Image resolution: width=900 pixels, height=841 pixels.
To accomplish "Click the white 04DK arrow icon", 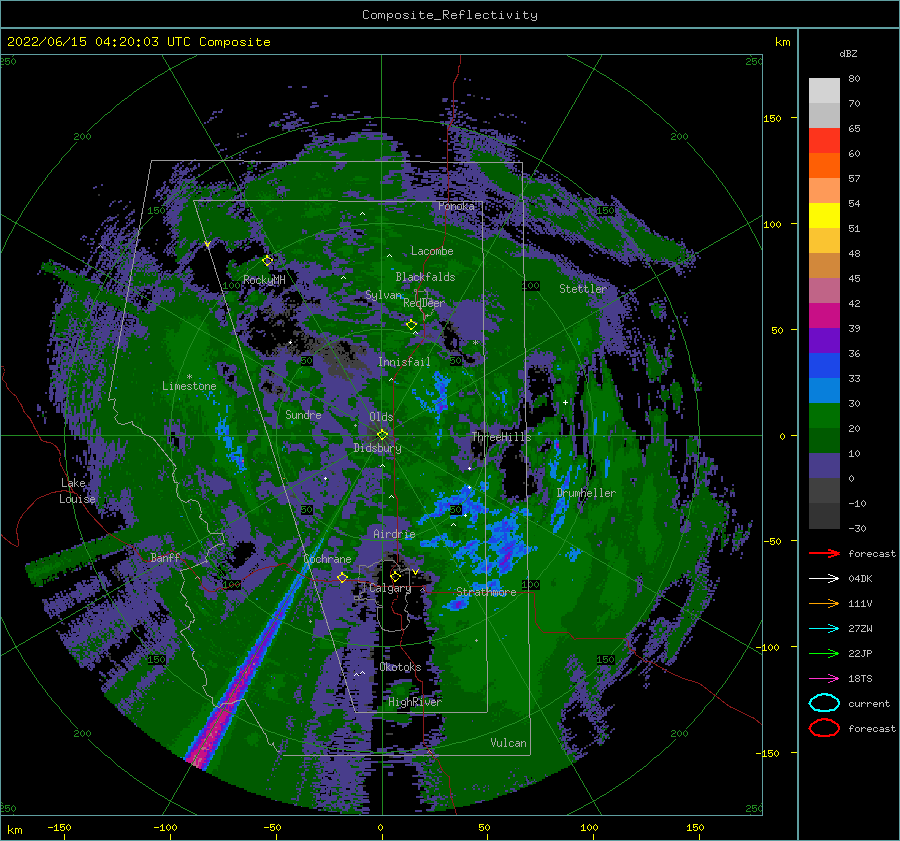I will (824, 578).
